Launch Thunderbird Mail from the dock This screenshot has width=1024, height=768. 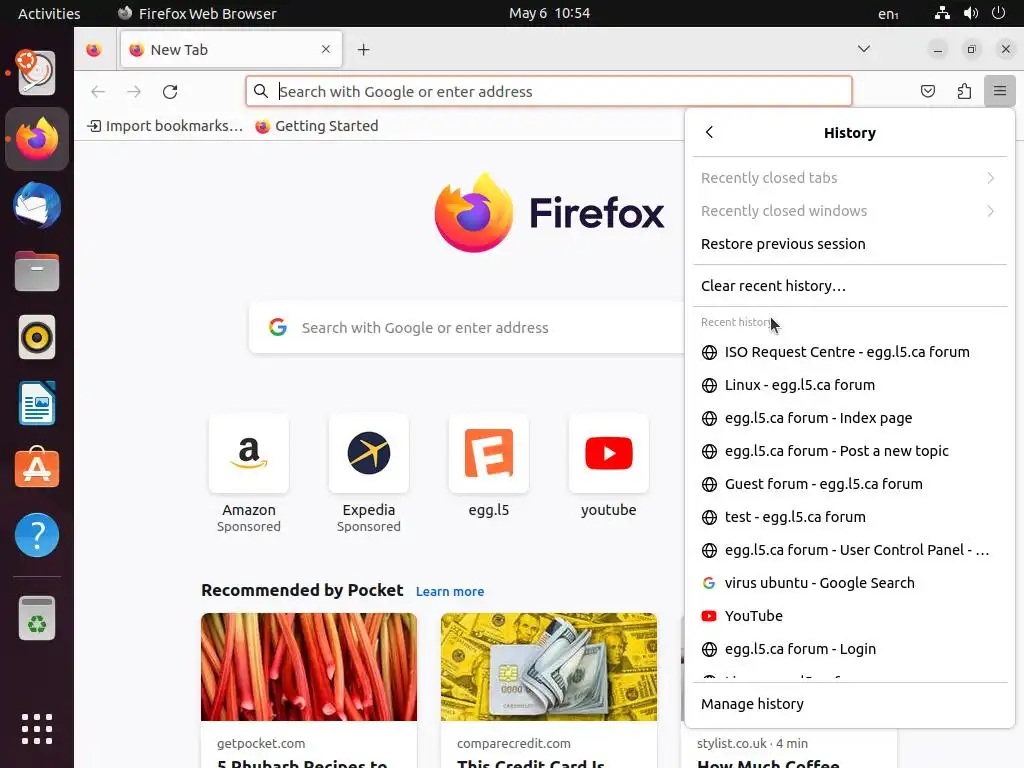tap(37, 206)
